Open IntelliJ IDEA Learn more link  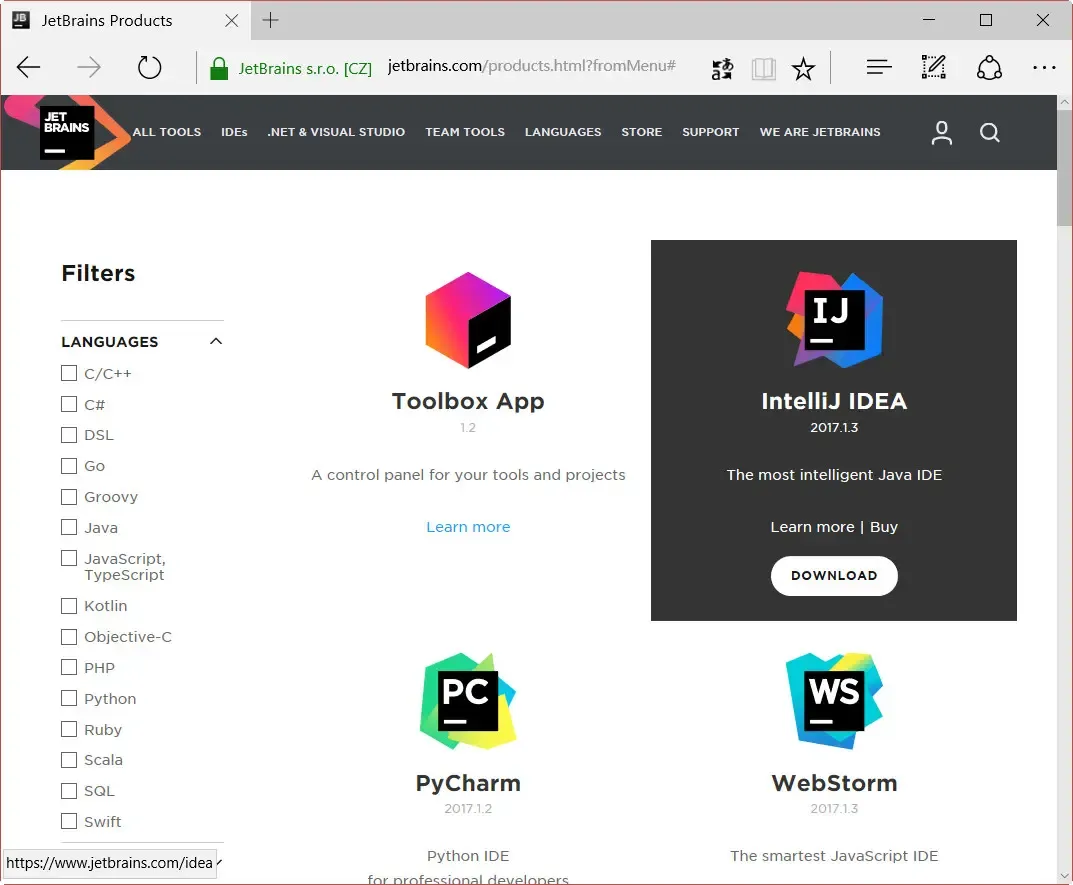pos(812,527)
